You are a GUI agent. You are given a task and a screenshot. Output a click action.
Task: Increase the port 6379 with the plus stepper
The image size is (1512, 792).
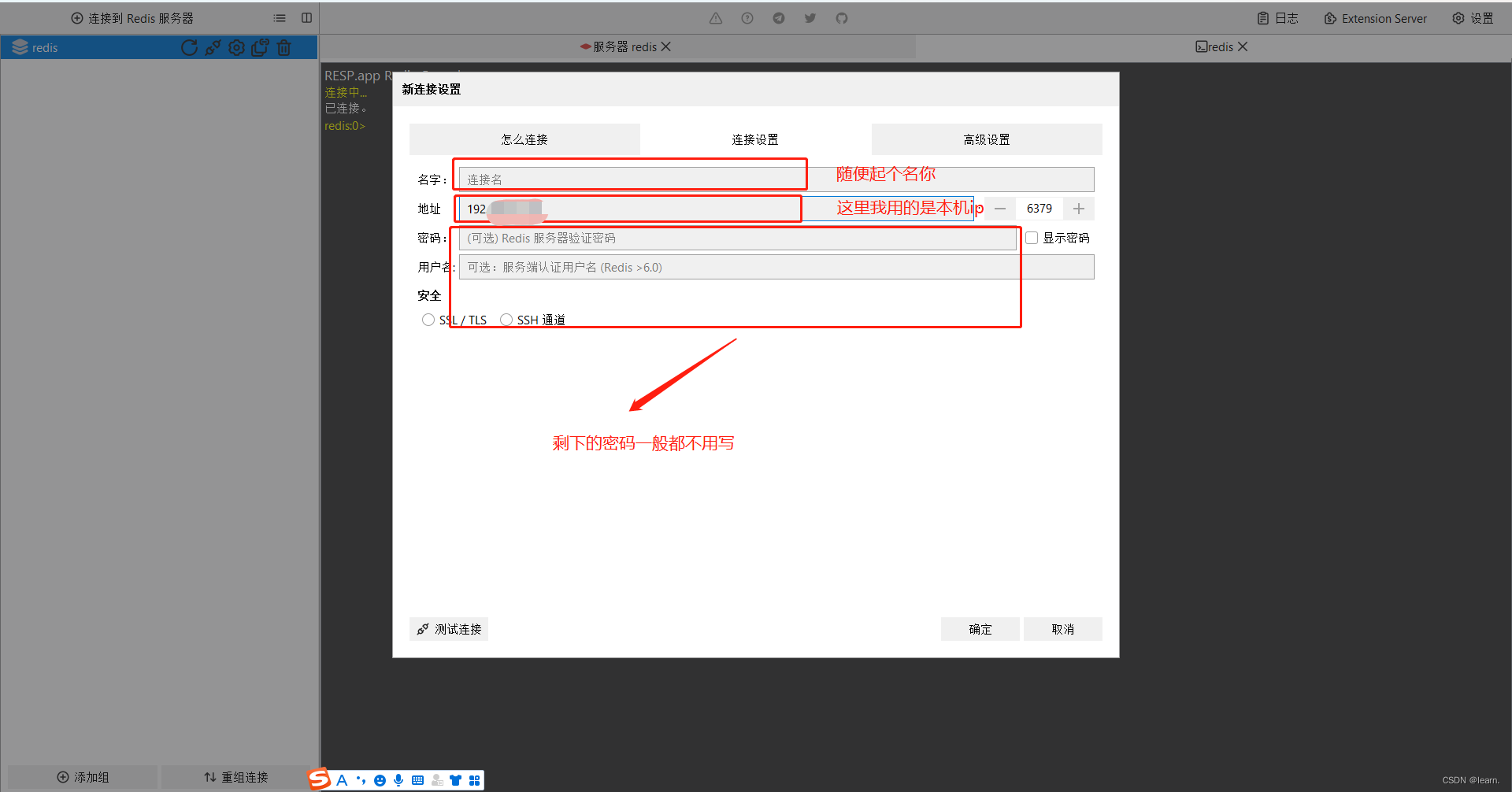[1078, 208]
